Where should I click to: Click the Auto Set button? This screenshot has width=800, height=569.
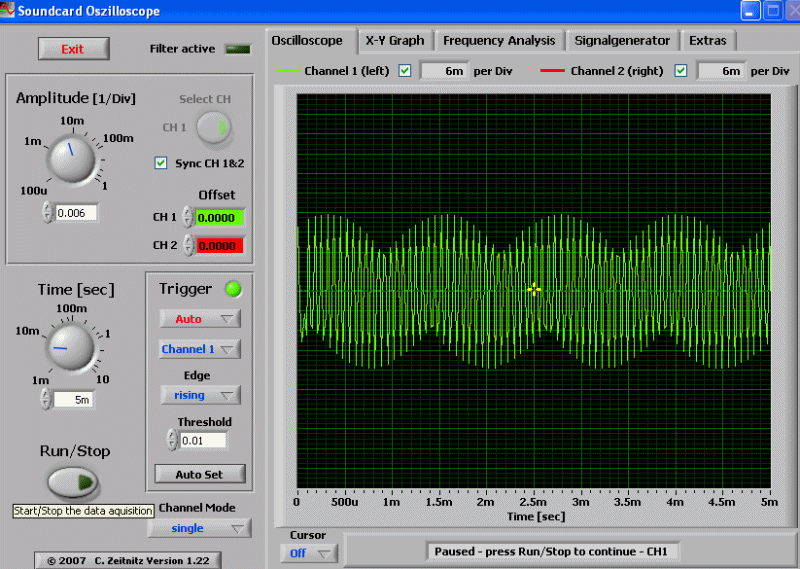(x=200, y=474)
